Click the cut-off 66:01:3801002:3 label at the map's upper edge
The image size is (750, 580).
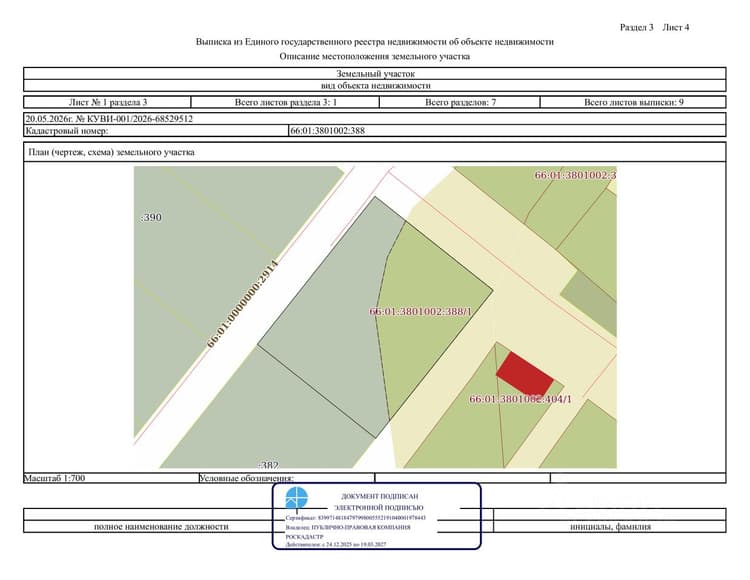575,175
